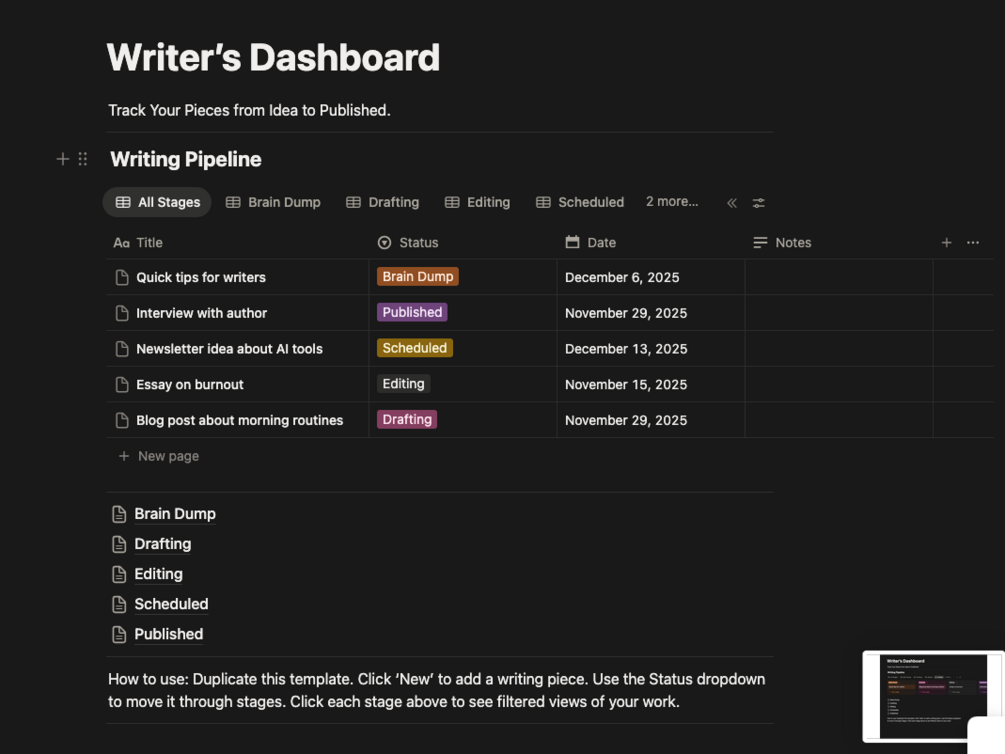The height and width of the screenshot is (754, 1005).
Task: Open the Published page link
Action: click(x=169, y=635)
